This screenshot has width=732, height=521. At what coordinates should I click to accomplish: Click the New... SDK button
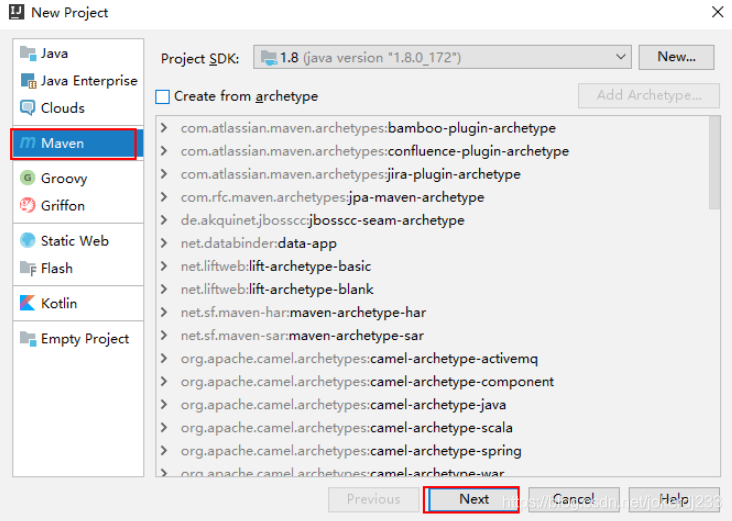pyautogui.click(x=676, y=57)
